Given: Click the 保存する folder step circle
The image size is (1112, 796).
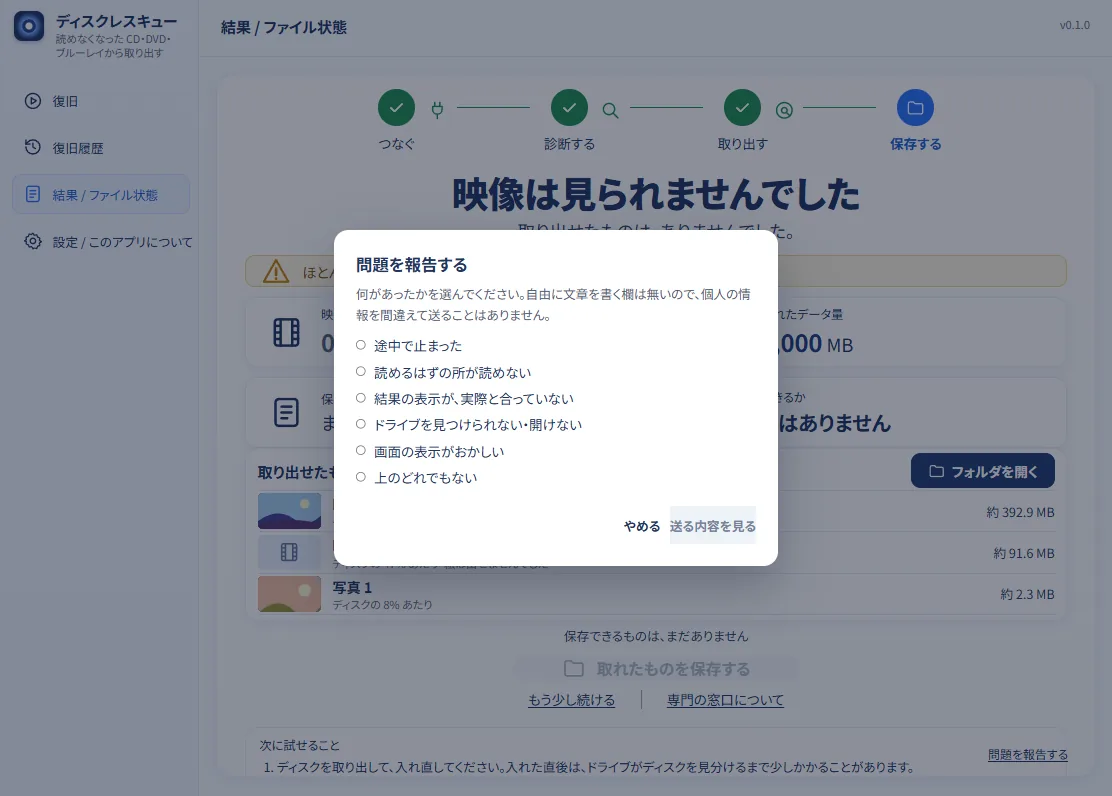Looking at the screenshot, I should pos(916,108).
